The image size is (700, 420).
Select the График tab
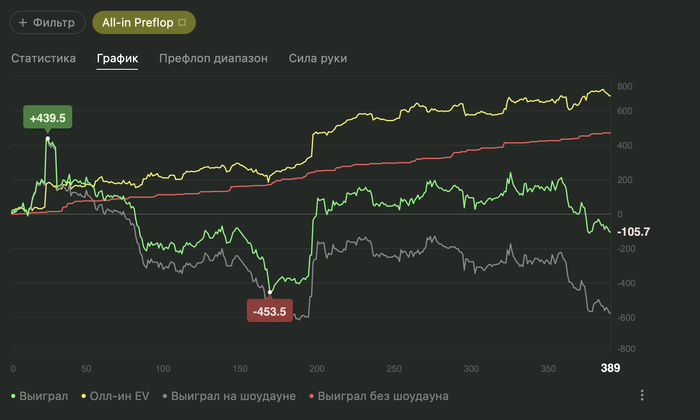tap(117, 59)
